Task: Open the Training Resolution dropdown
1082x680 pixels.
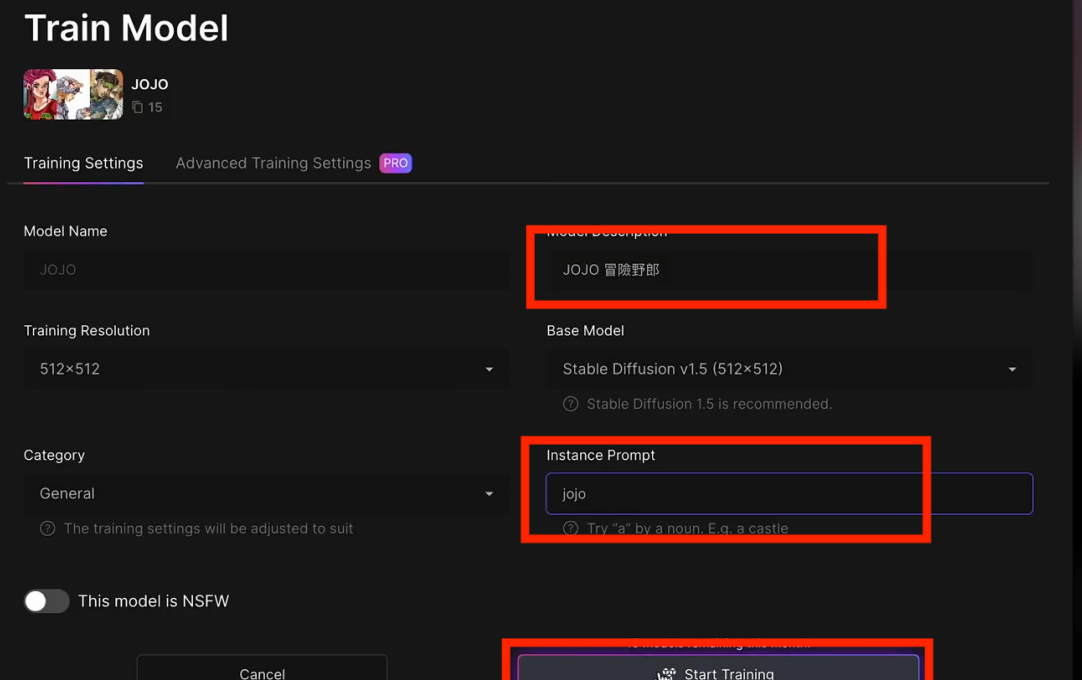Action: pyautogui.click(x=266, y=369)
